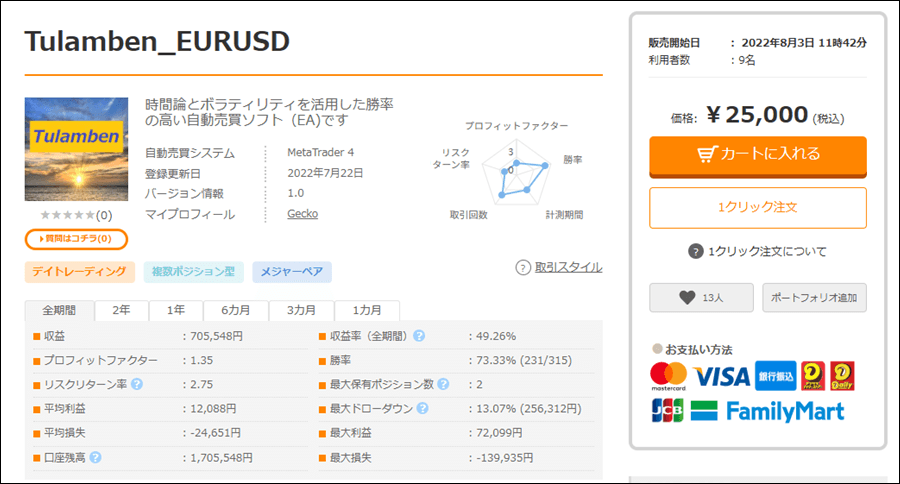The image size is (900, 484).
Task: Click the 販売開始日 date 2022年8月3日 11時42分
Action: 804,43
